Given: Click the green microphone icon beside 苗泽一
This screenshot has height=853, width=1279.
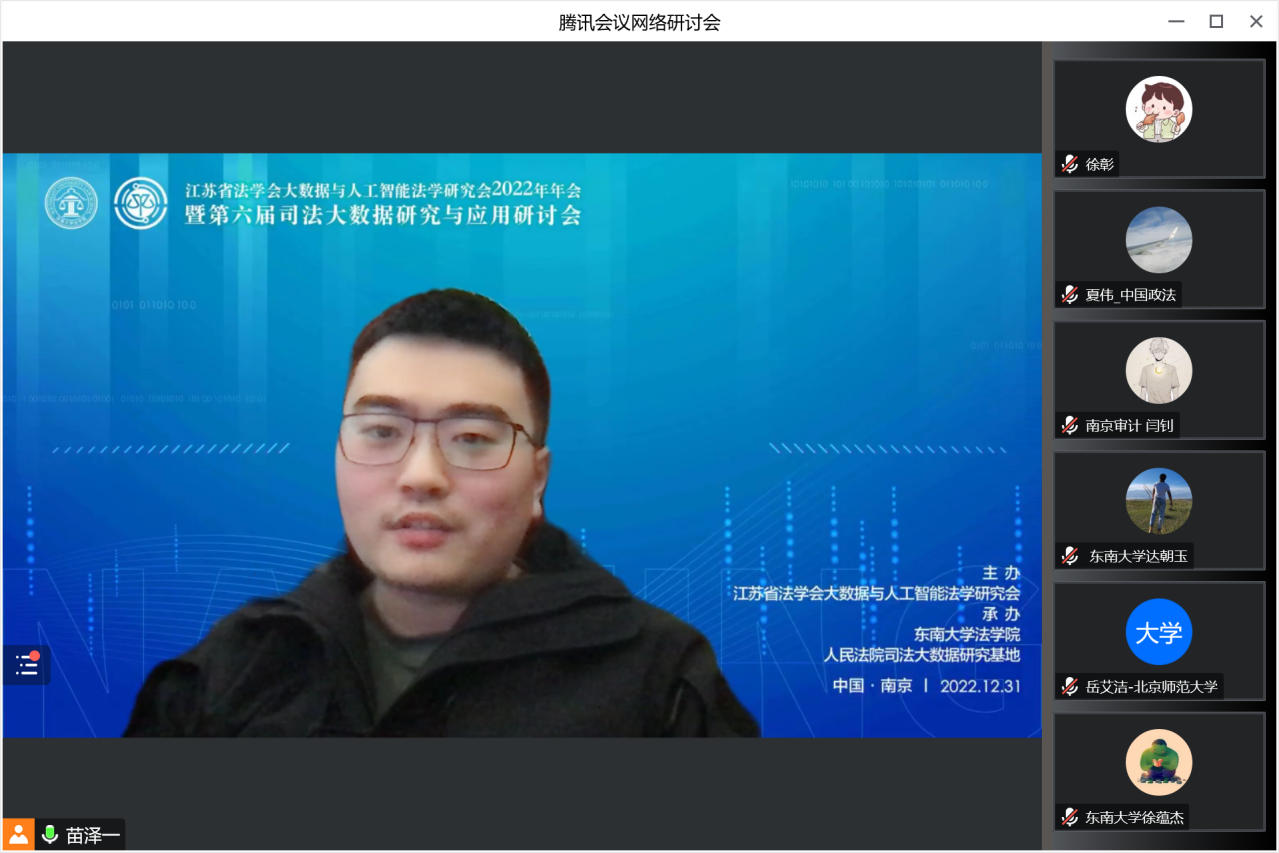Looking at the screenshot, I should pyautogui.click(x=50, y=835).
